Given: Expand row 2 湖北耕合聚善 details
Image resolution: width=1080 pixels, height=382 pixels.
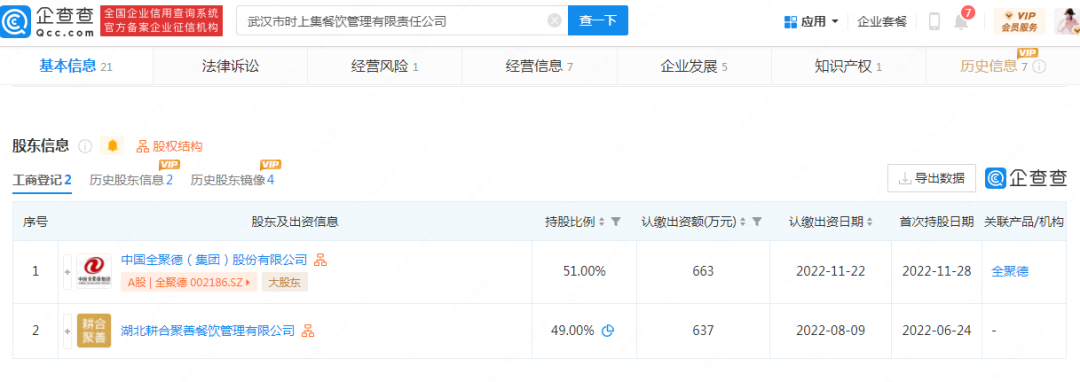Looking at the screenshot, I should 68,331.
